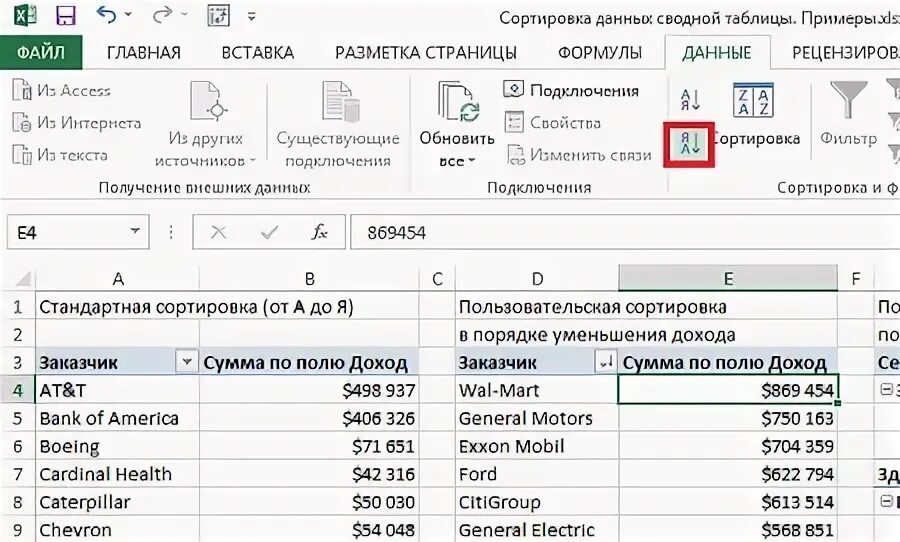The image size is (900, 542).
Task: Redo the last undone action
Action: pyautogui.click(x=162, y=14)
